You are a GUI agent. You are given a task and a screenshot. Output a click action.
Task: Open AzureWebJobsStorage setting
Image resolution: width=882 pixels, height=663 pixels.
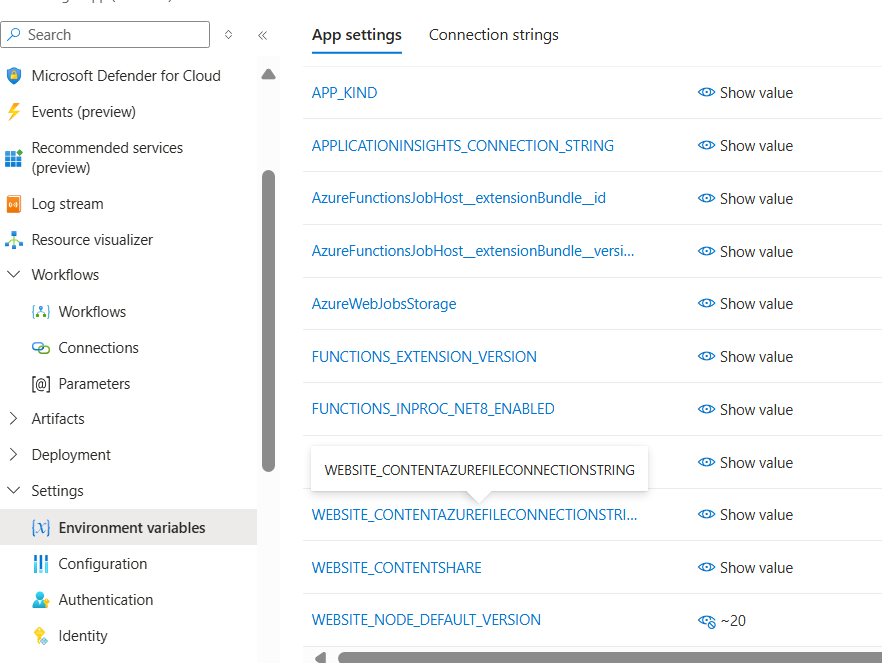pos(384,304)
